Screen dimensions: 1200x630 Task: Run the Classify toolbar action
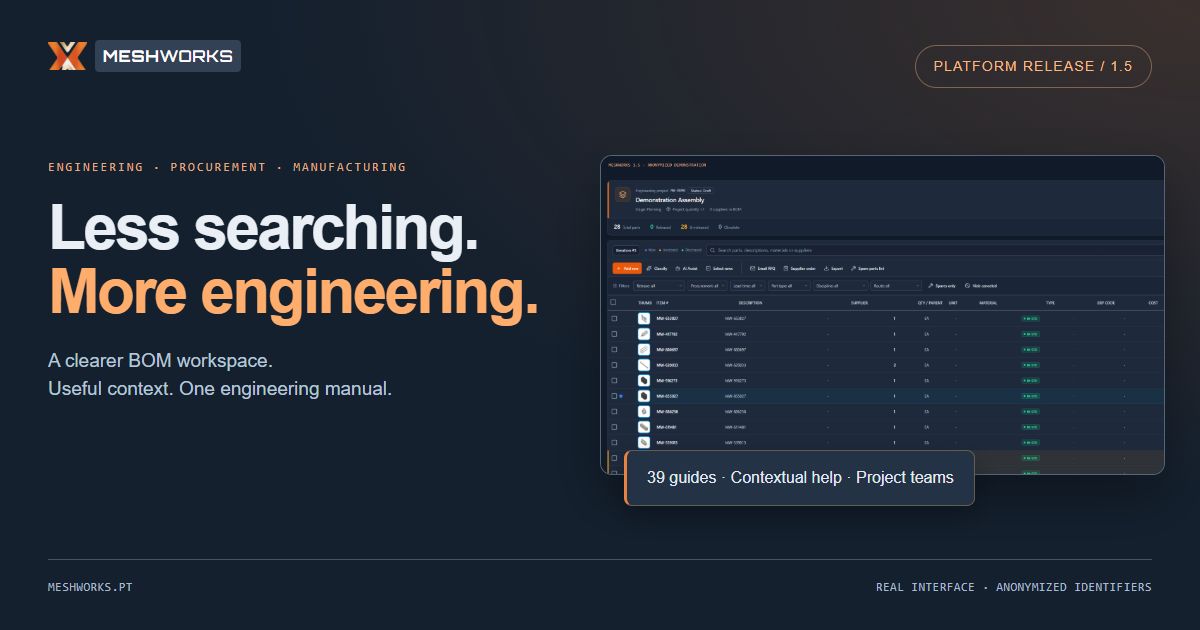(657, 268)
